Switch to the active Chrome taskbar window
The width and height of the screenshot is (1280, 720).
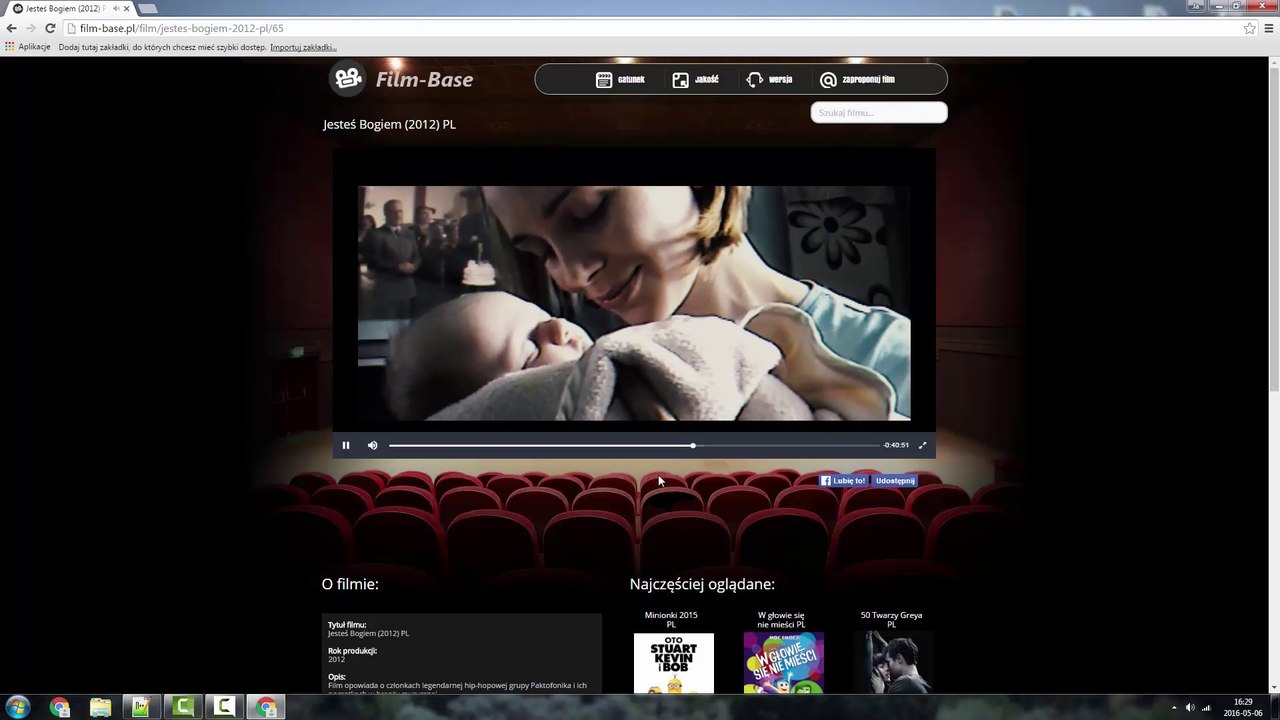[266, 707]
